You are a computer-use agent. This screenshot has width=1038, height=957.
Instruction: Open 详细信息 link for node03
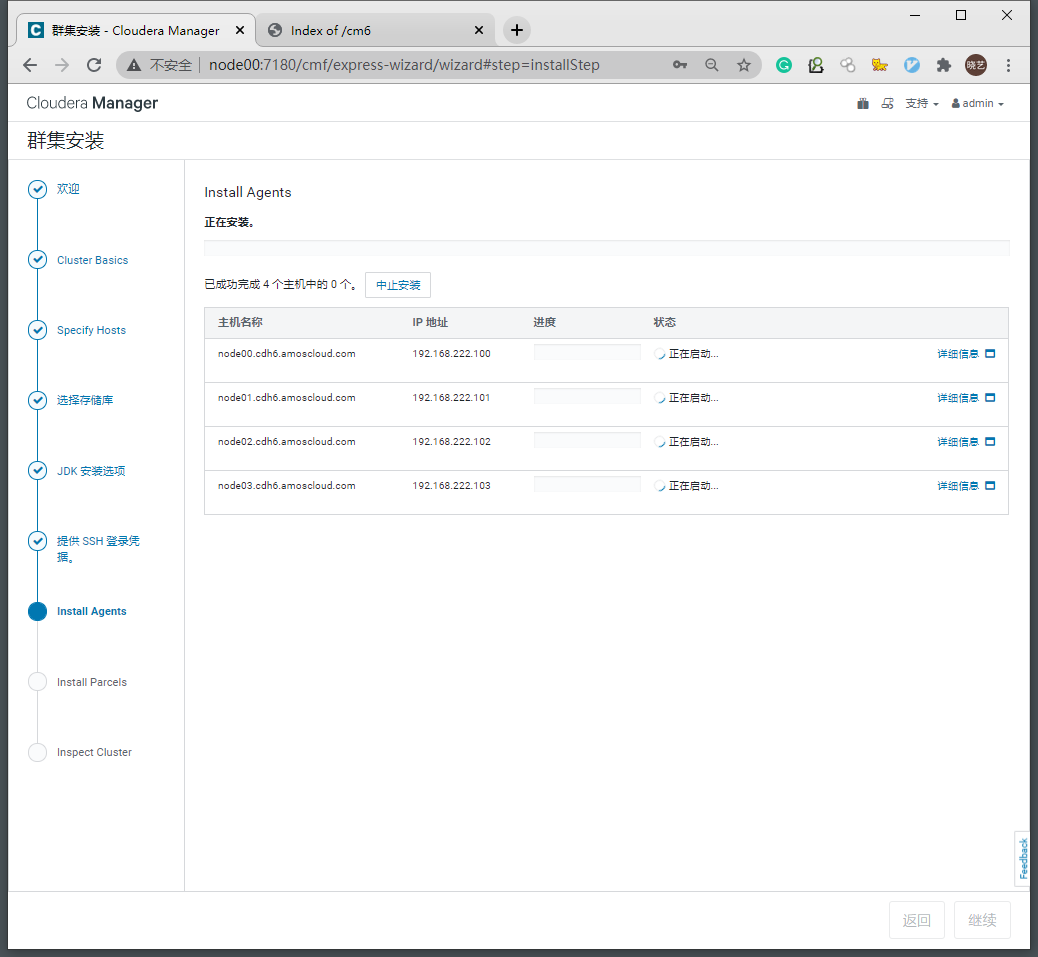click(x=958, y=485)
